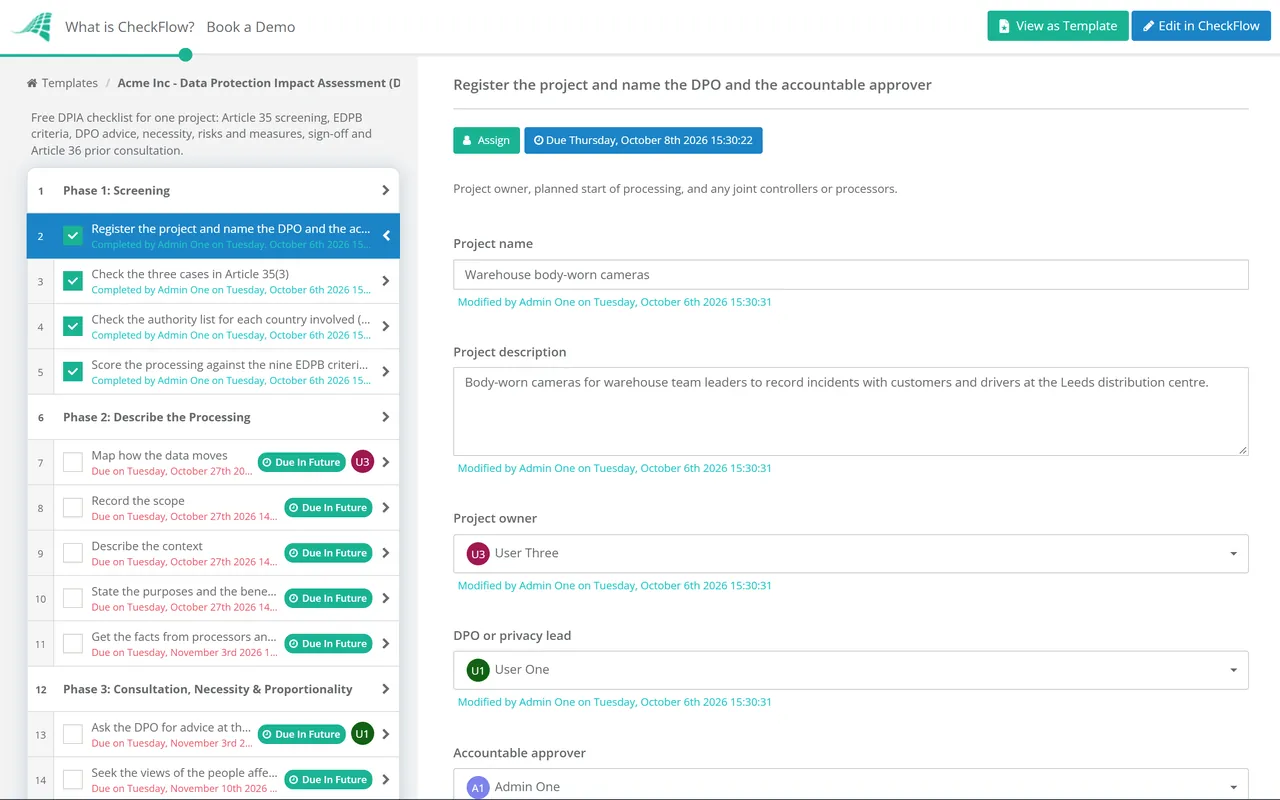Tick the State the purposes checkbox

tap(73, 598)
